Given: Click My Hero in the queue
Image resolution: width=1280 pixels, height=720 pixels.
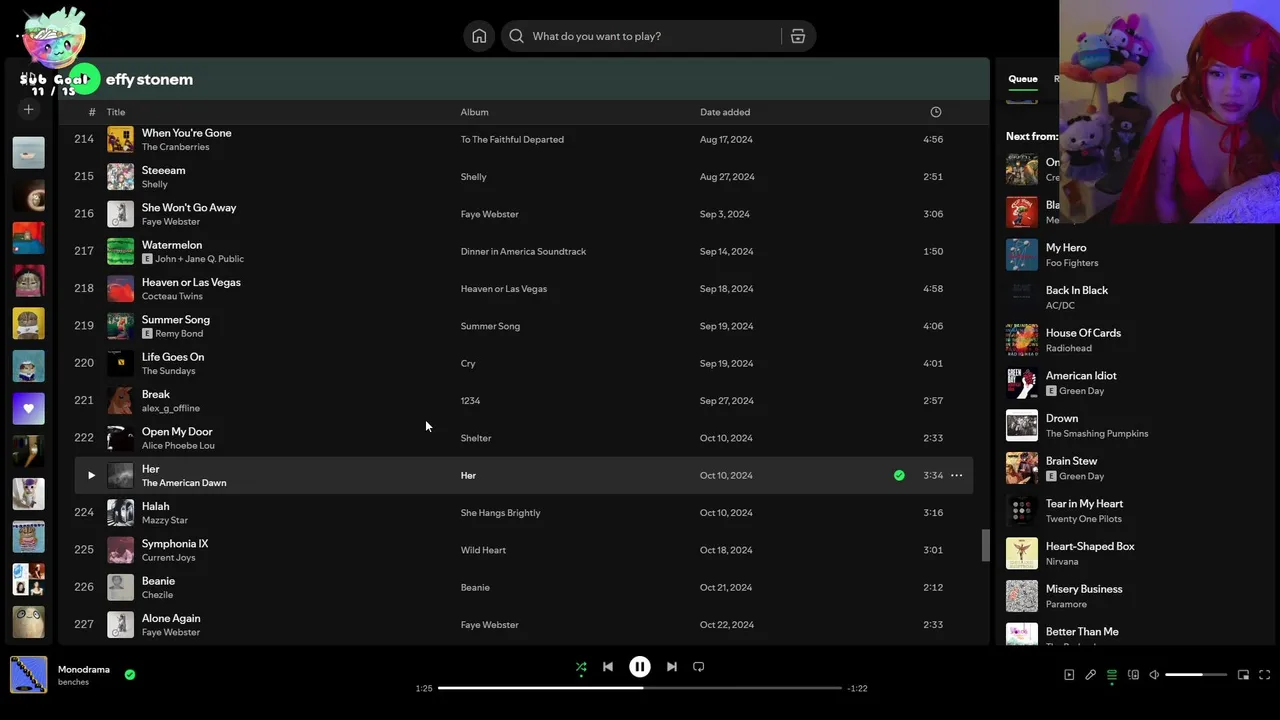Looking at the screenshot, I should point(1066,248).
